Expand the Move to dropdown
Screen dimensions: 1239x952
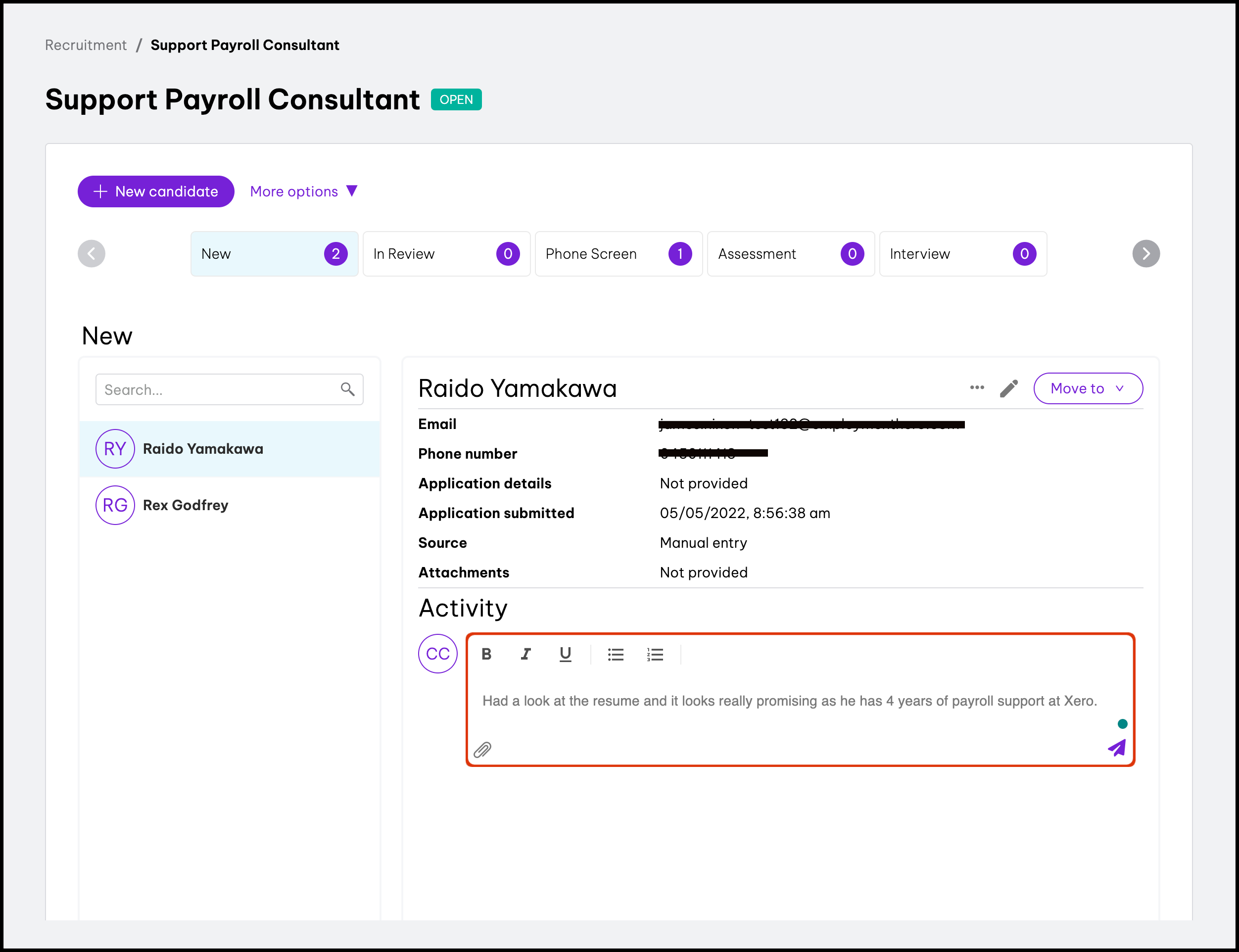pyautogui.click(x=1087, y=388)
